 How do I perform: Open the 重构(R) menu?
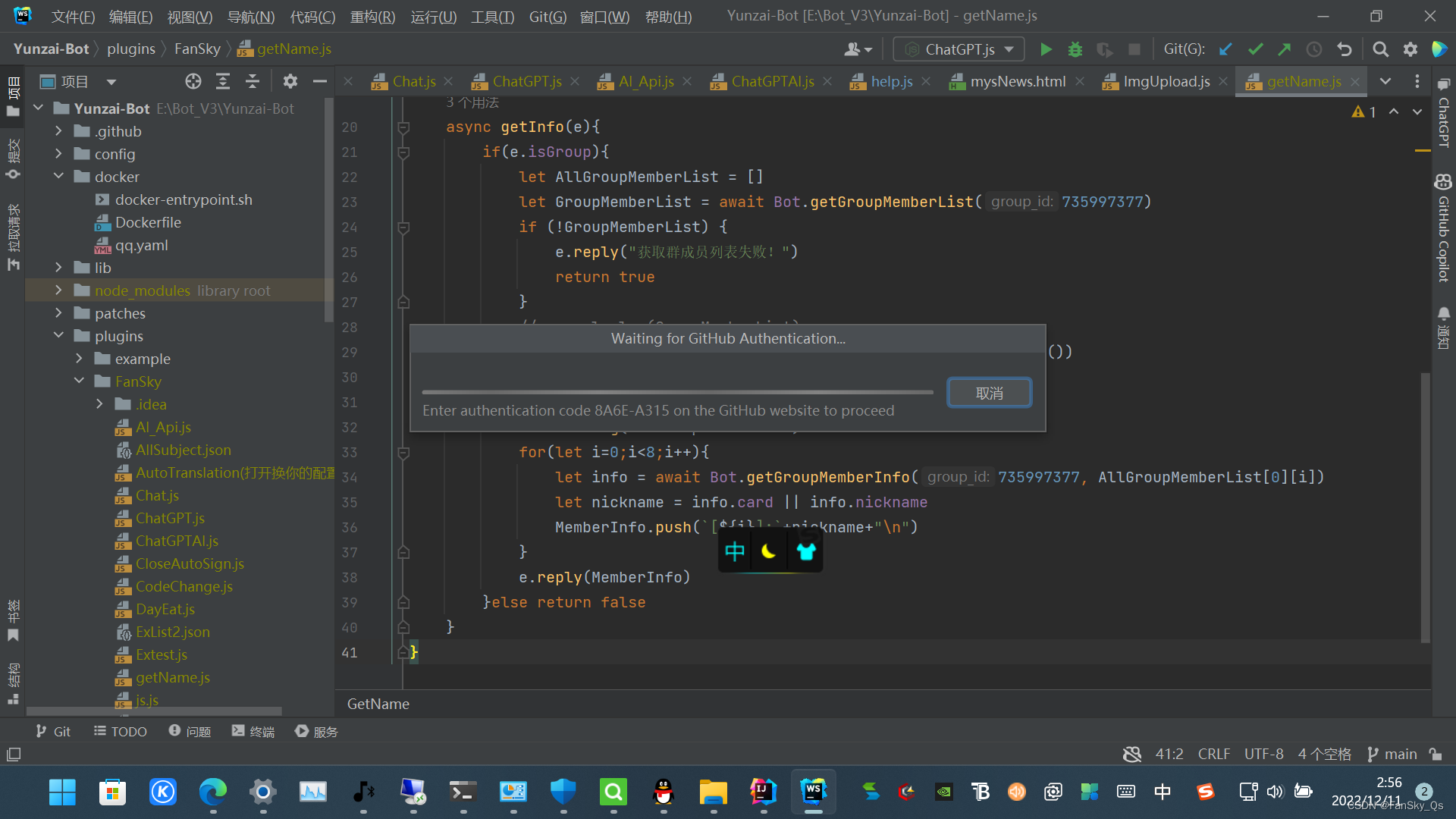pyautogui.click(x=372, y=17)
